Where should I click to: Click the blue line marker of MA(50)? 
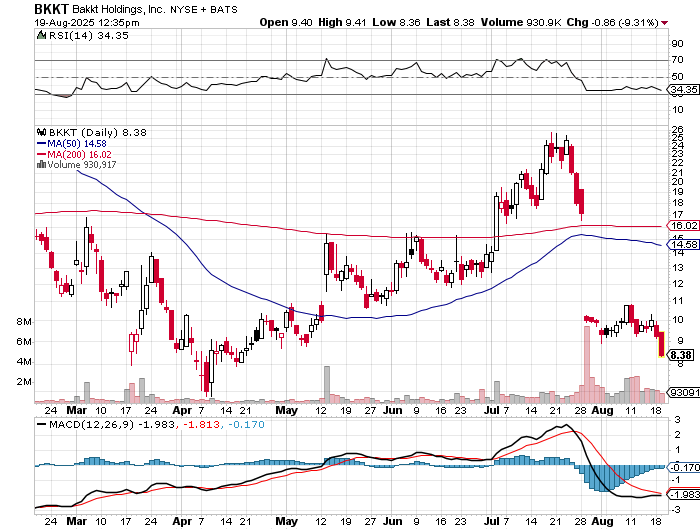tap(41, 144)
